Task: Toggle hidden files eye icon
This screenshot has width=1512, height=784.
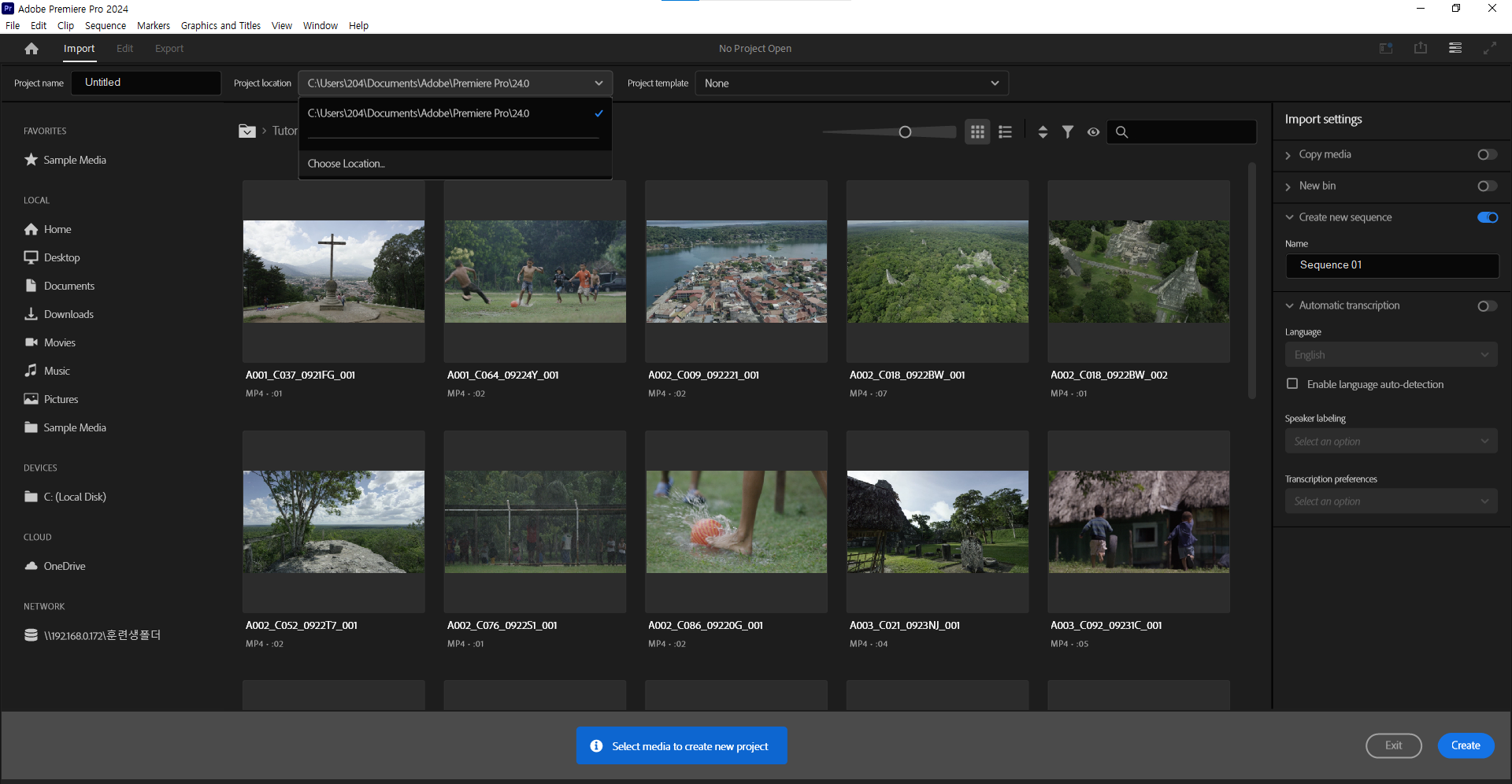Action: click(x=1093, y=132)
